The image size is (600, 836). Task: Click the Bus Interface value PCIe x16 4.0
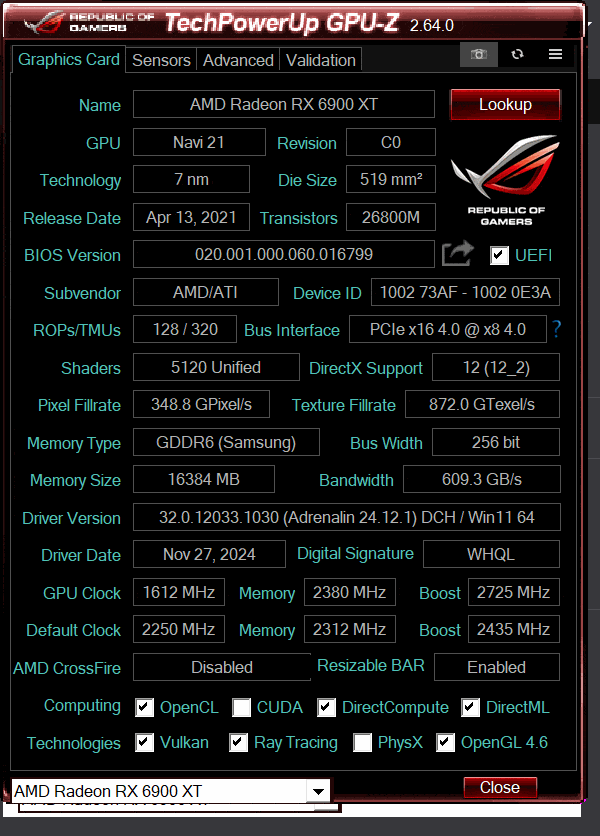click(448, 329)
